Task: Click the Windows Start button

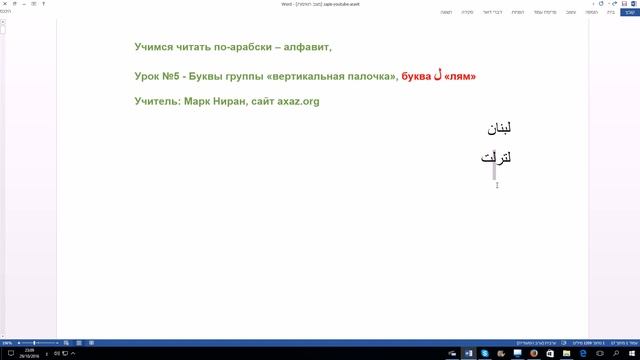Action: pos(632,353)
